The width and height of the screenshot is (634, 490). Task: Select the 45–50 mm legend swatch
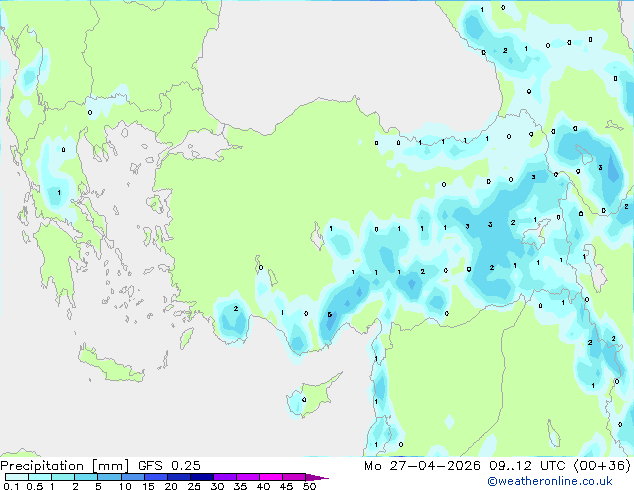294,477
